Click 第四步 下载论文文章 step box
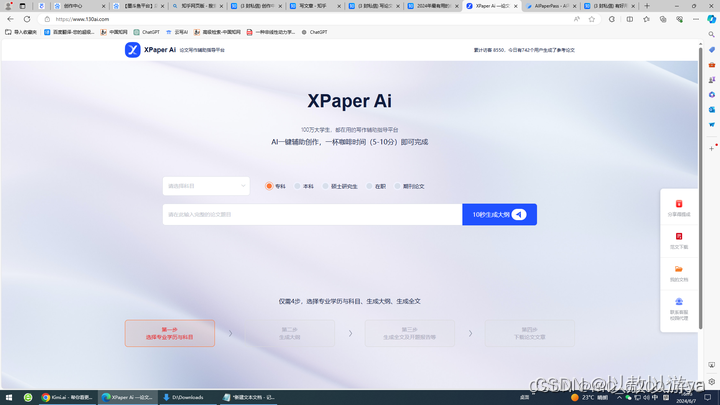The width and height of the screenshot is (720, 405). pyautogui.click(x=529, y=333)
